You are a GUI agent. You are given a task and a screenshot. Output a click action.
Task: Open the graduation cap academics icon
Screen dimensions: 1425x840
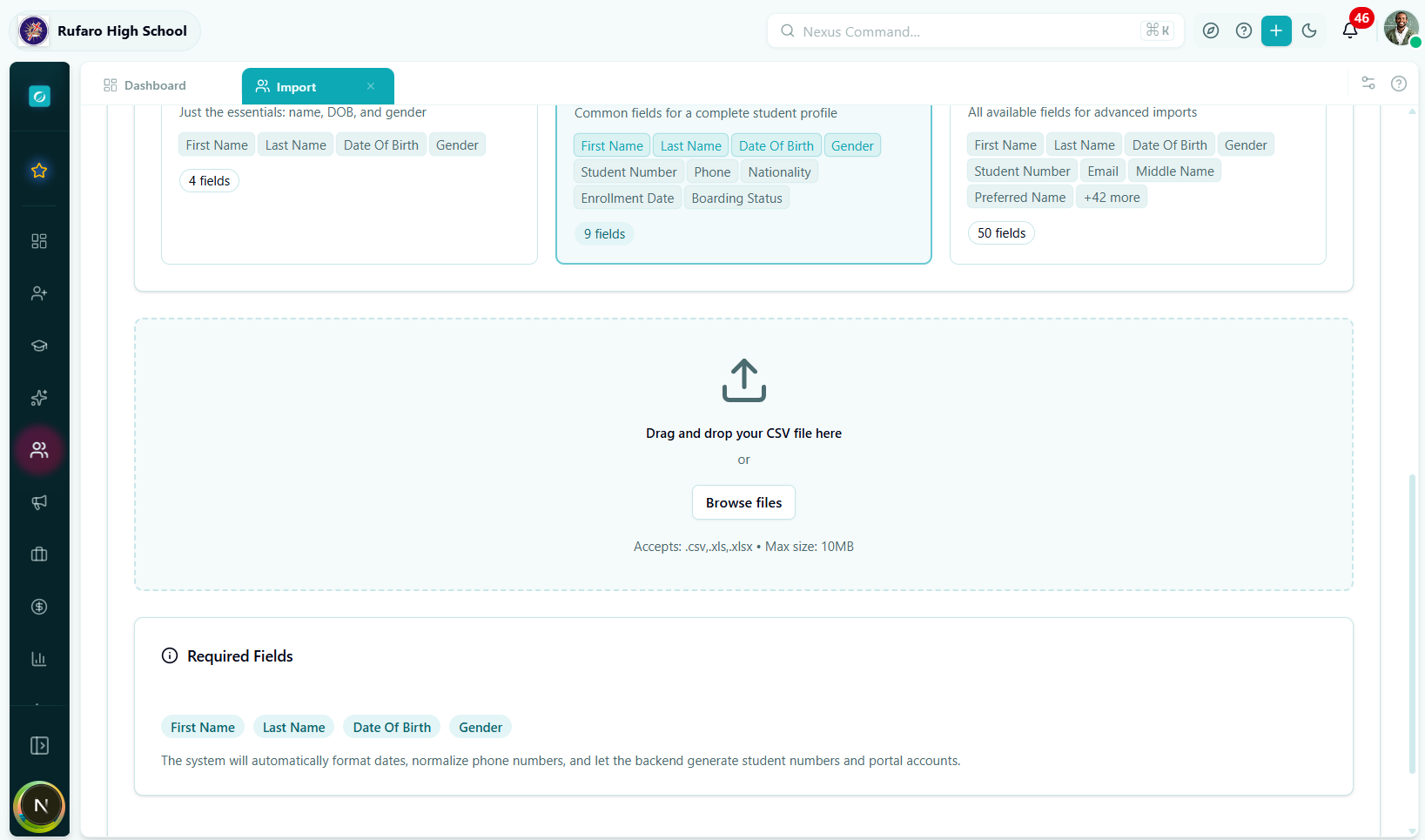click(x=39, y=346)
